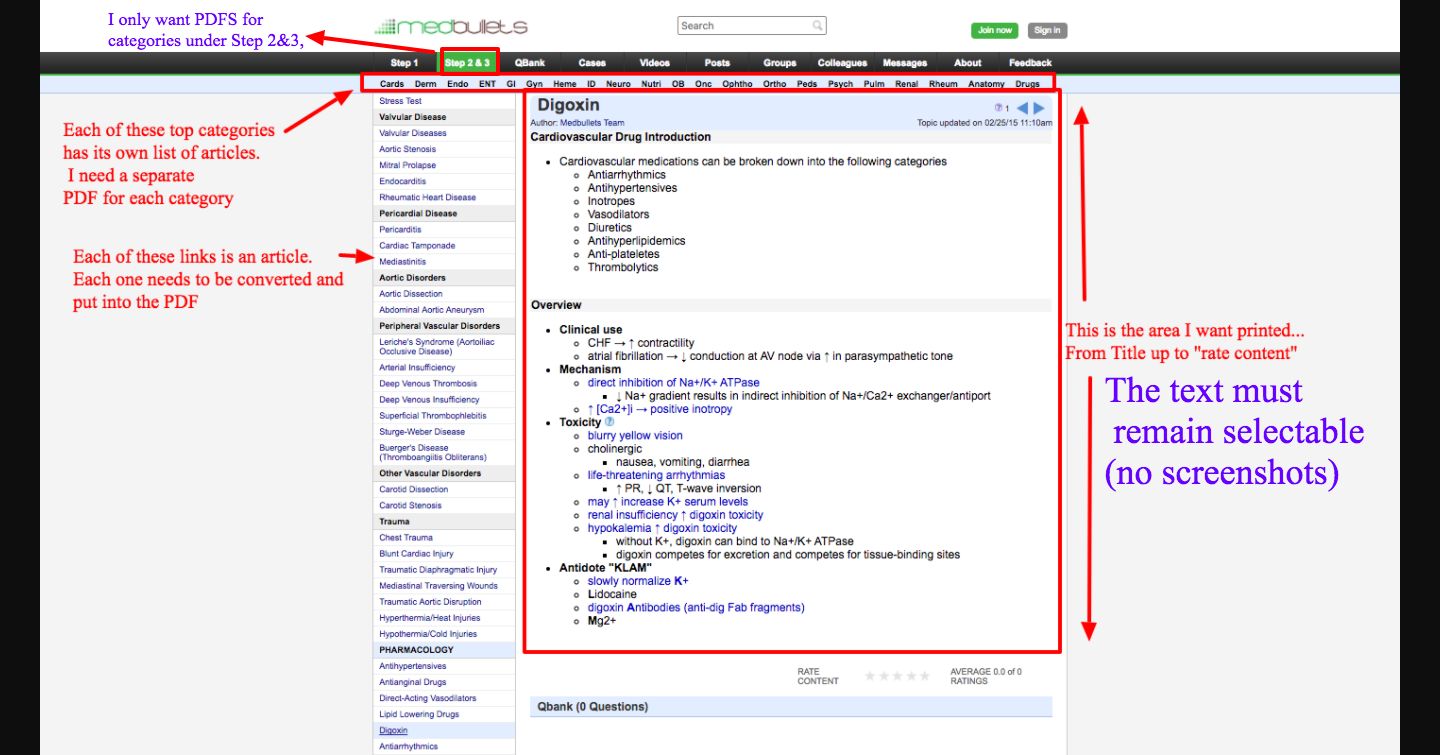Open the Posts menu item
The width and height of the screenshot is (1440, 755).
click(x=717, y=63)
